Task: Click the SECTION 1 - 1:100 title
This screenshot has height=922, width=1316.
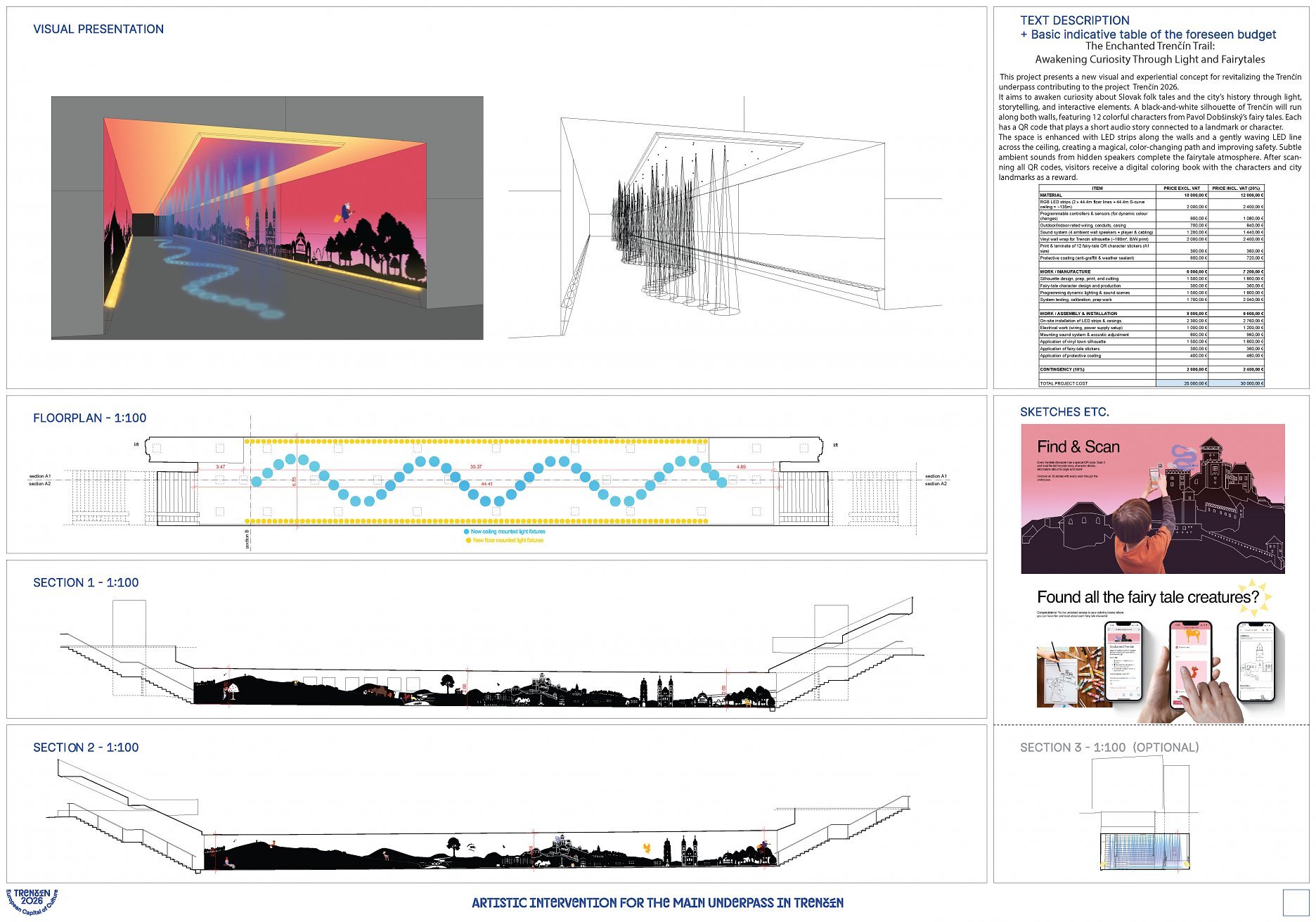Action: tap(86, 582)
